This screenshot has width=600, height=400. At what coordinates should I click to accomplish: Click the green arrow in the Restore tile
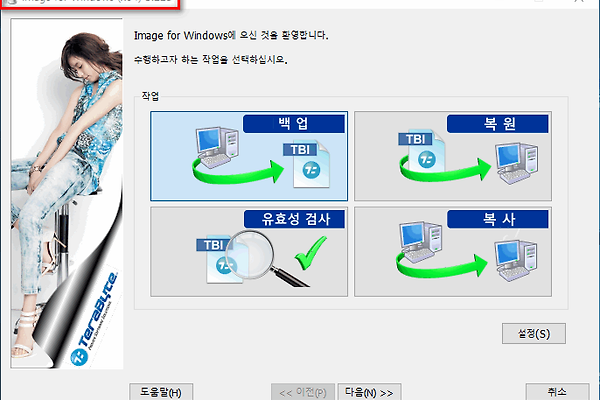(x=445, y=169)
